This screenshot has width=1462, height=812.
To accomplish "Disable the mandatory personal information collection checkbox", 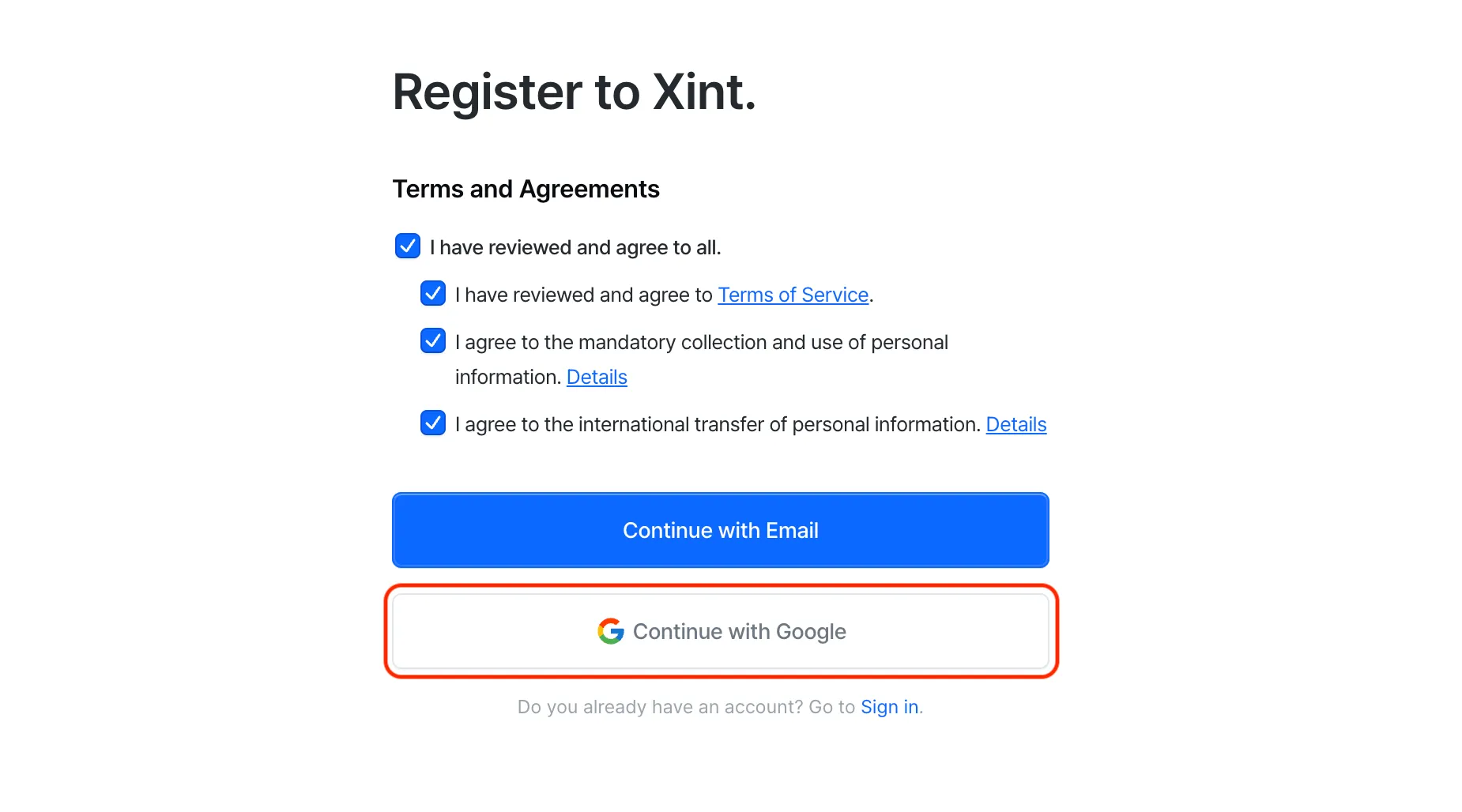I will click(433, 341).
